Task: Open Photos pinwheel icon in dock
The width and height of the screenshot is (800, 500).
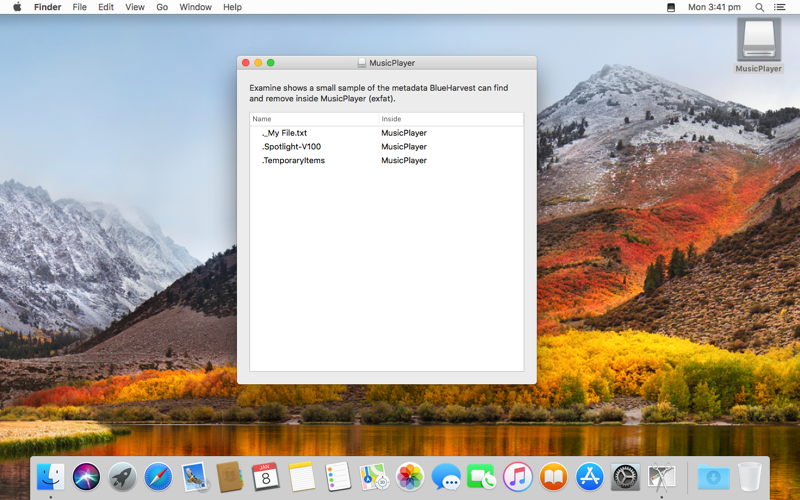Action: (x=410, y=477)
